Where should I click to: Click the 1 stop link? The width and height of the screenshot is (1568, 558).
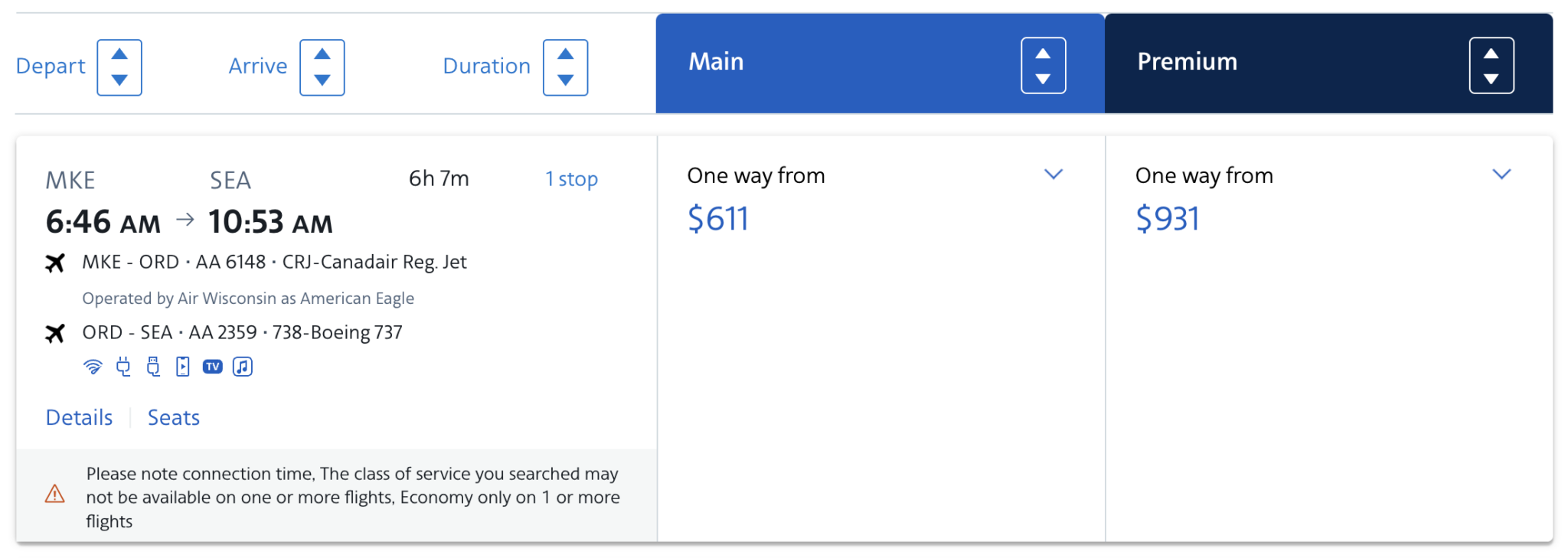point(572,178)
